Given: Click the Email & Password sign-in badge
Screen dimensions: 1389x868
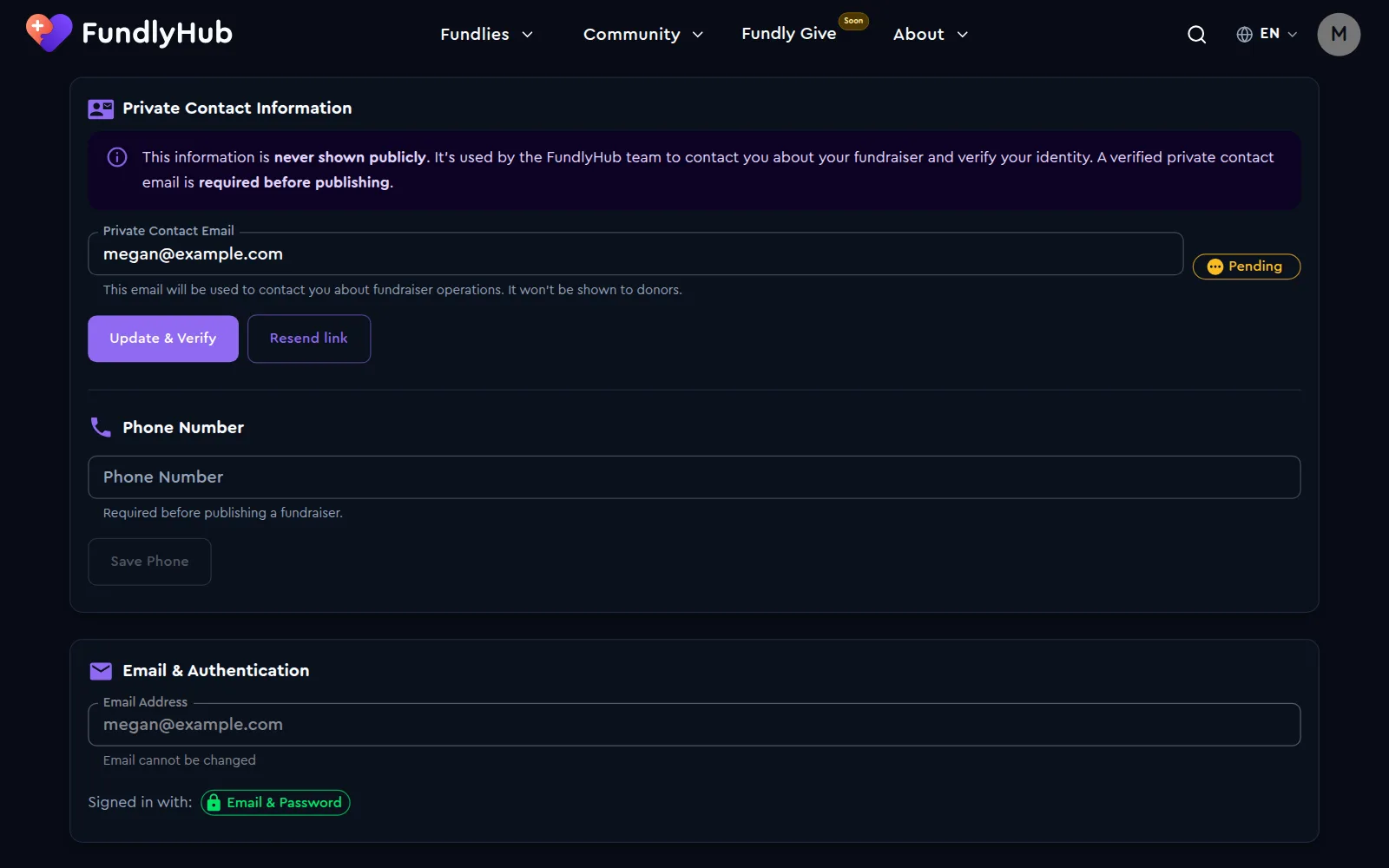Looking at the screenshot, I should pos(275,803).
